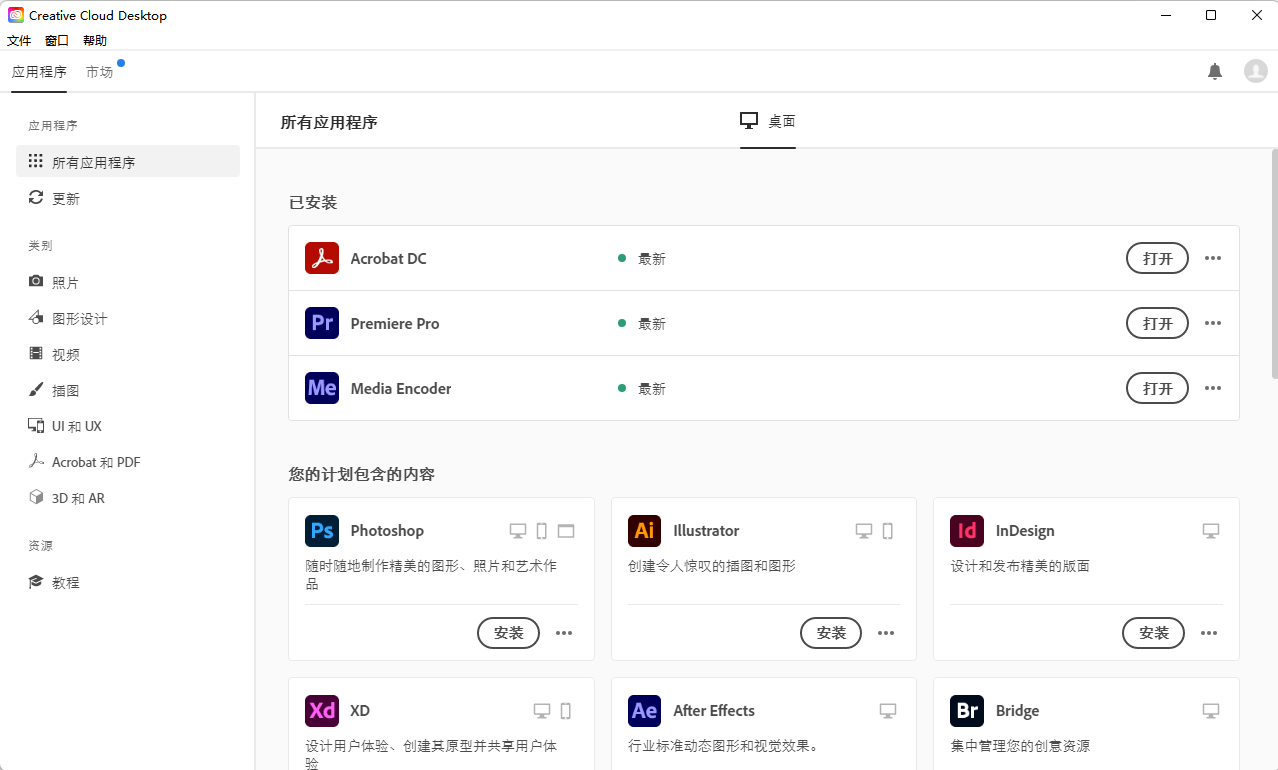The width and height of the screenshot is (1278, 770).
Task: Open the user account avatar
Action: coord(1255,71)
